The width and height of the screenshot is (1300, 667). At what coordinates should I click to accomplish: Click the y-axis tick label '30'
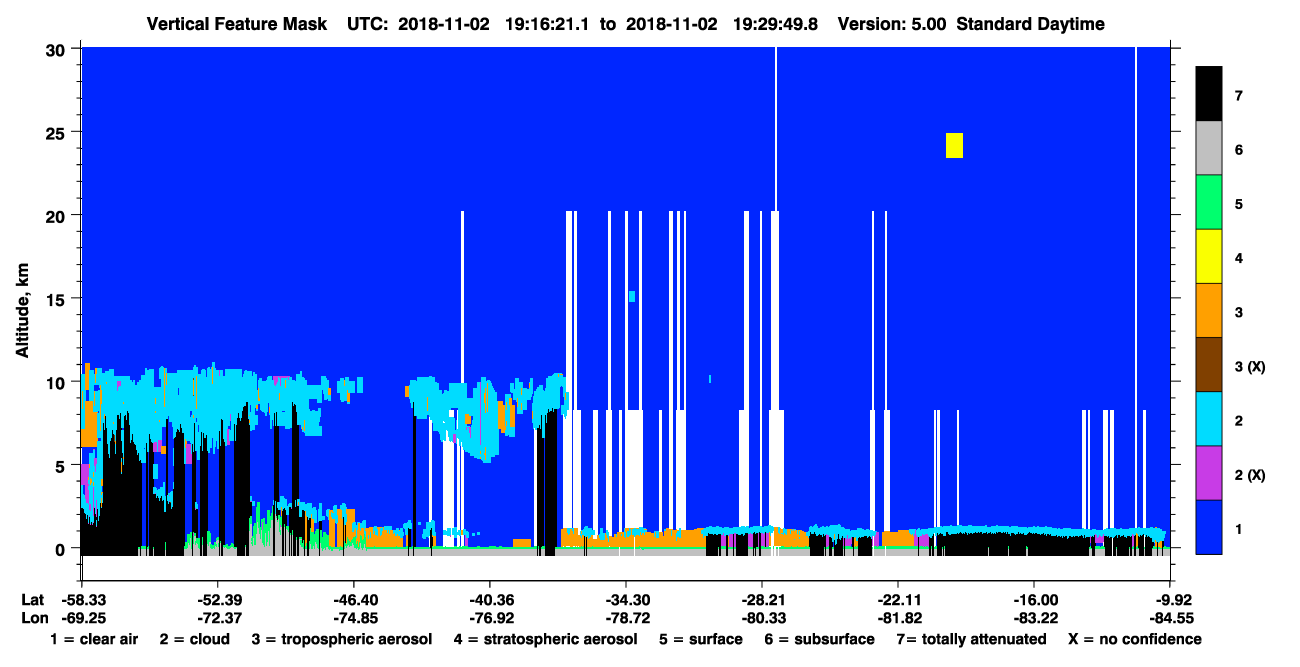[58, 48]
